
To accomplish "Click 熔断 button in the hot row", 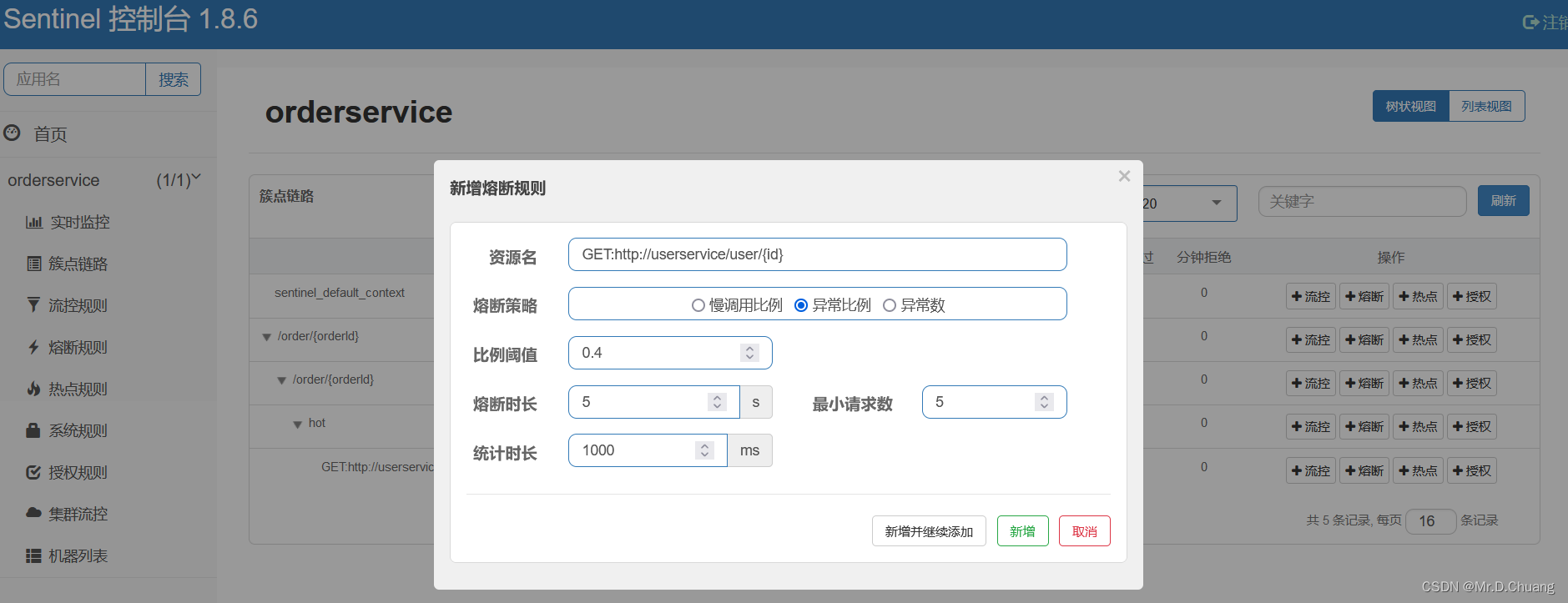I will point(1364,427).
